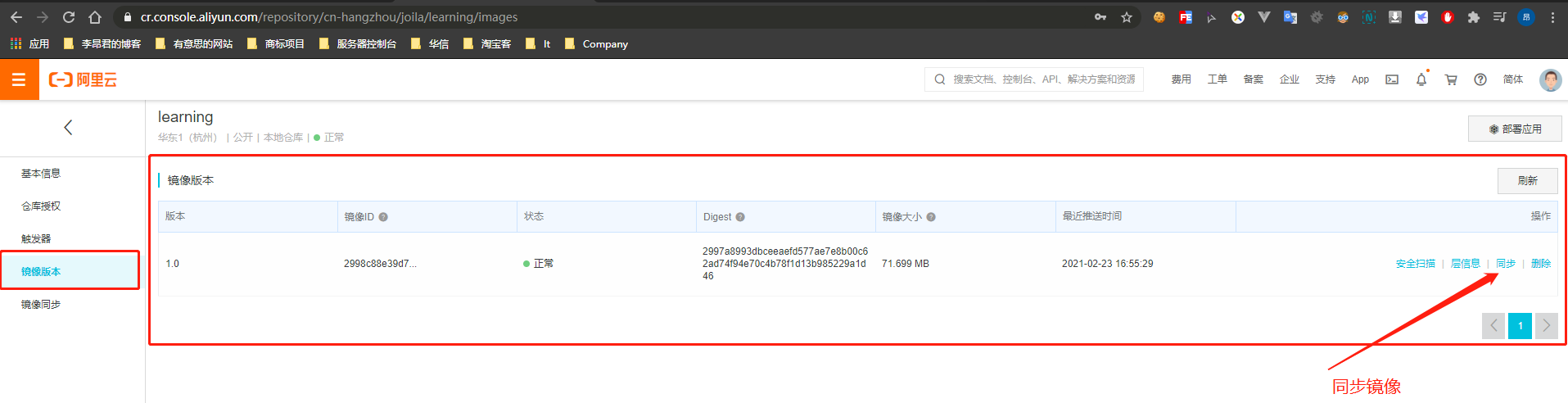Screen dimensions: 1568x403
Task: Click the help question mark icon
Action: (x=1480, y=79)
